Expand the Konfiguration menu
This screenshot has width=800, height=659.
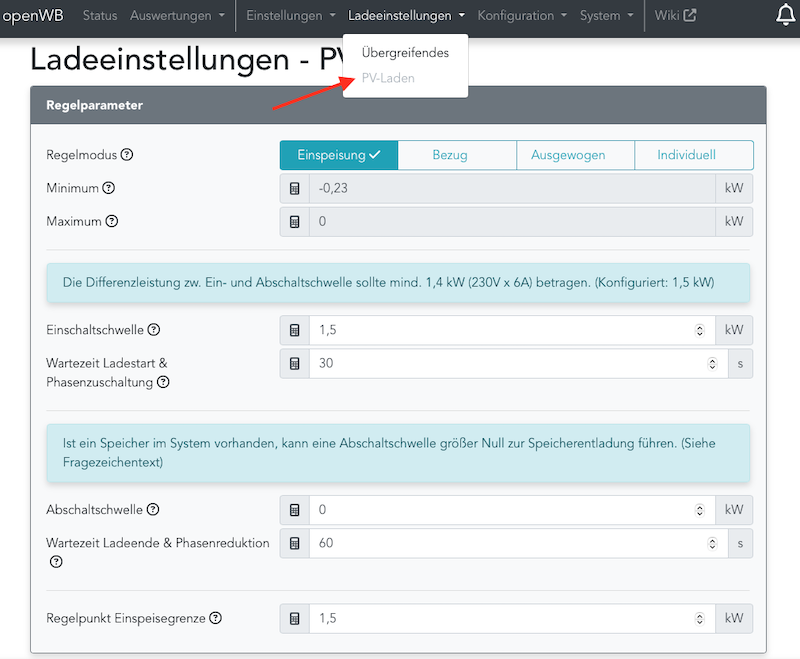pos(515,16)
